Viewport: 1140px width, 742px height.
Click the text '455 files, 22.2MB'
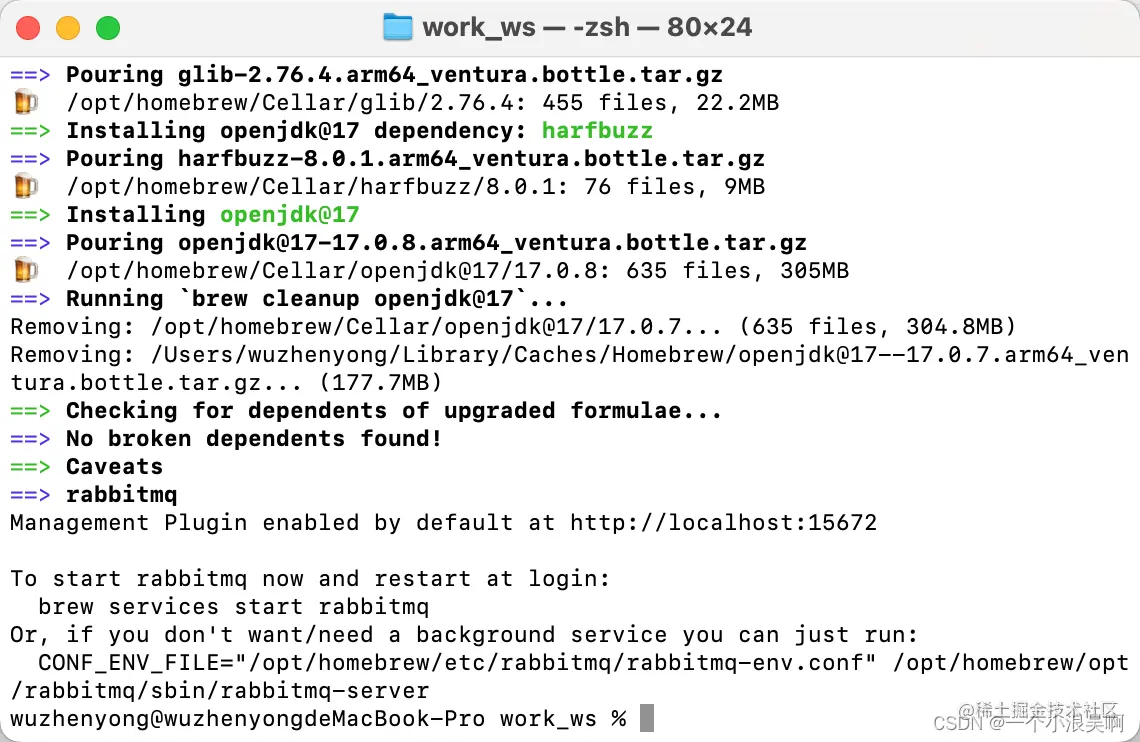click(x=660, y=102)
